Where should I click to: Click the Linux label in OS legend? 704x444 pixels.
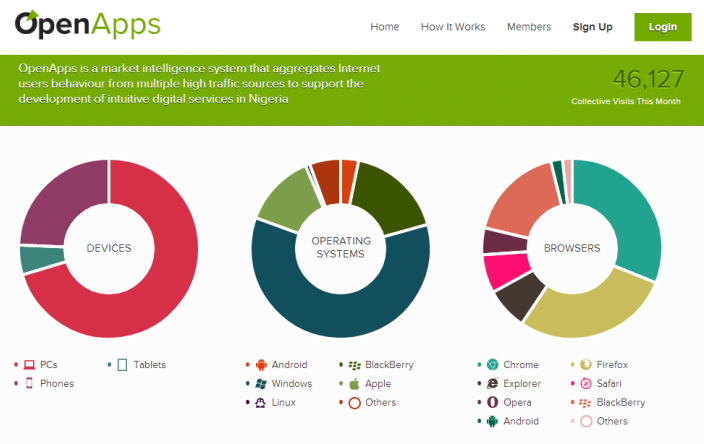[x=286, y=402]
